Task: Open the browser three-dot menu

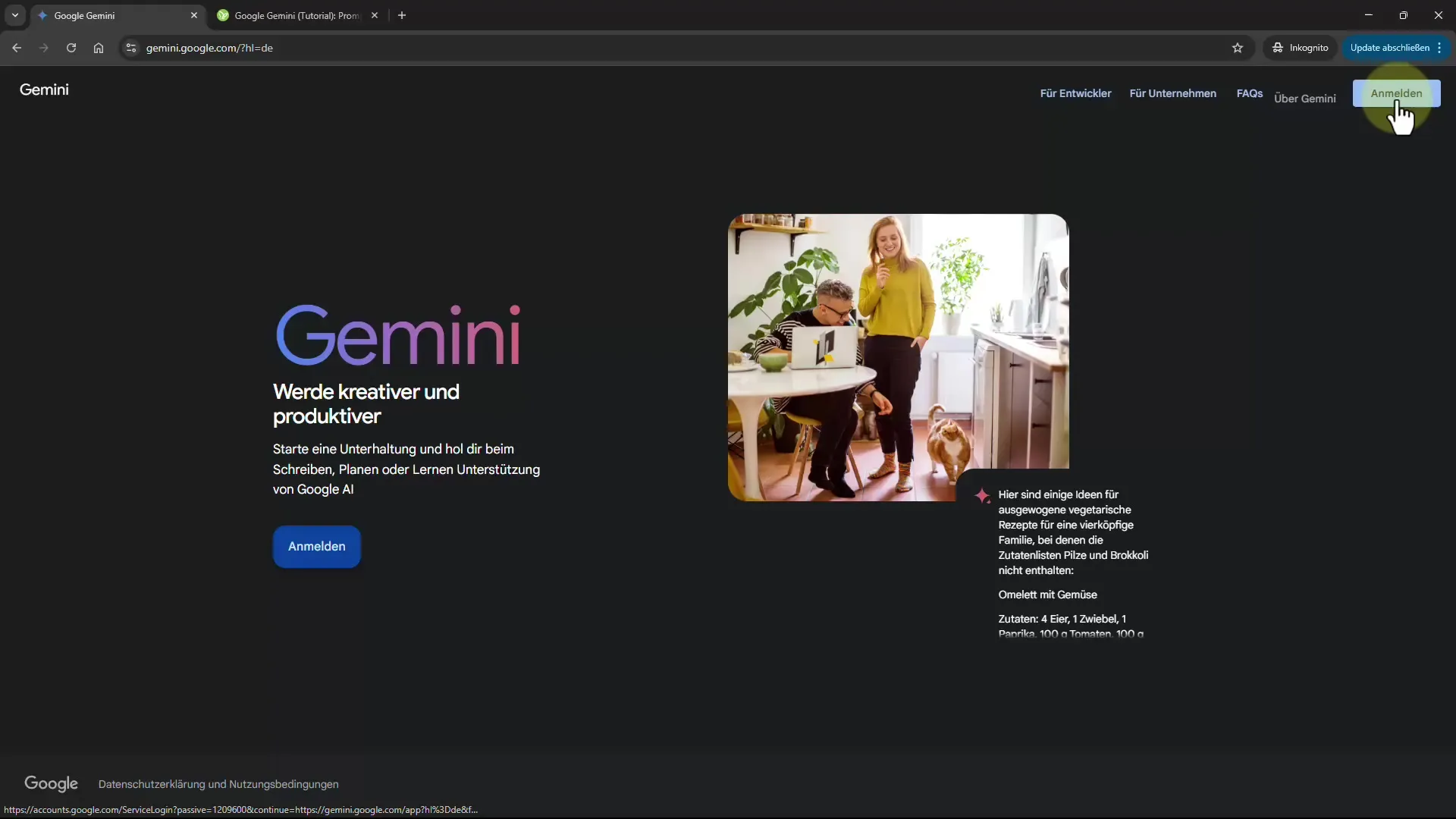Action: (1439, 48)
